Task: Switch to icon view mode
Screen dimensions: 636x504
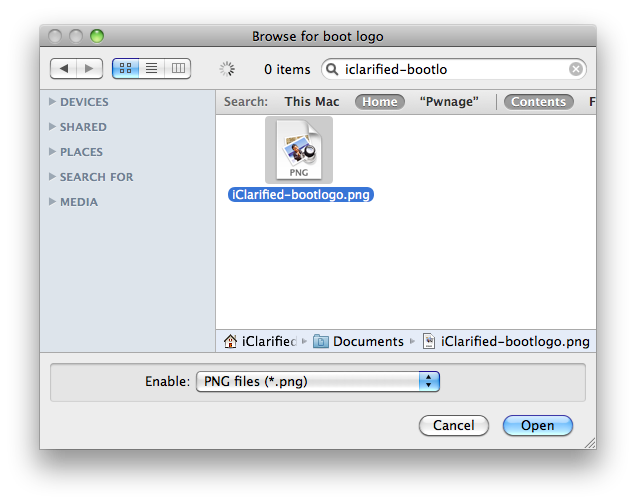Action: [x=126, y=69]
